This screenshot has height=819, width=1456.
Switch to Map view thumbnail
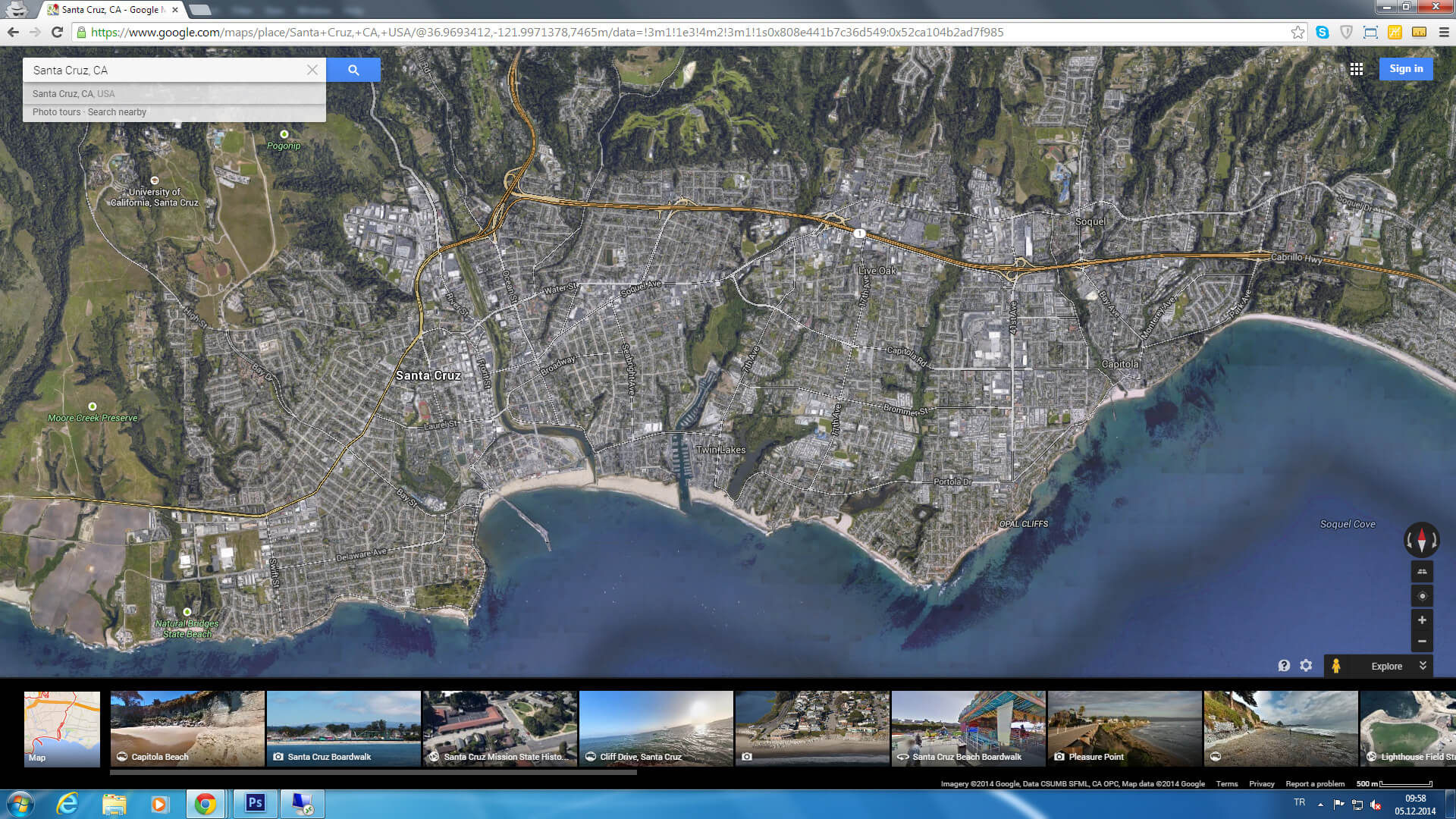pos(62,728)
